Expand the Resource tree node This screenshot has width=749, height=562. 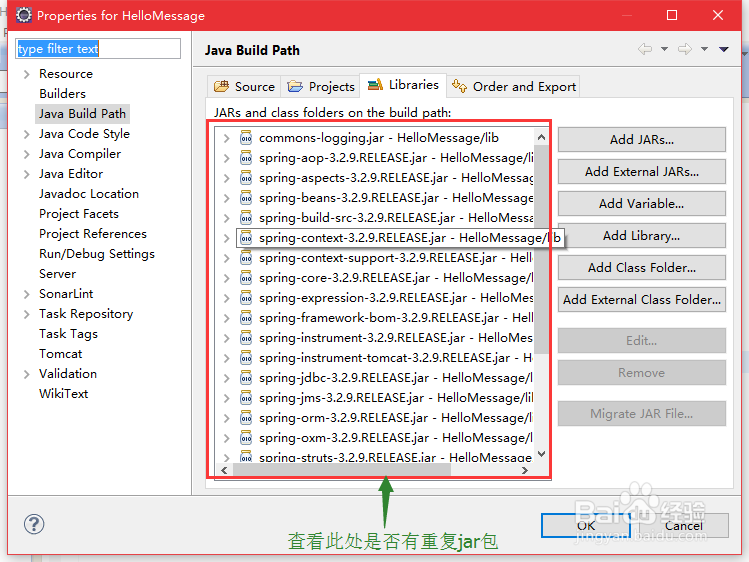pyautogui.click(x=27, y=74)
